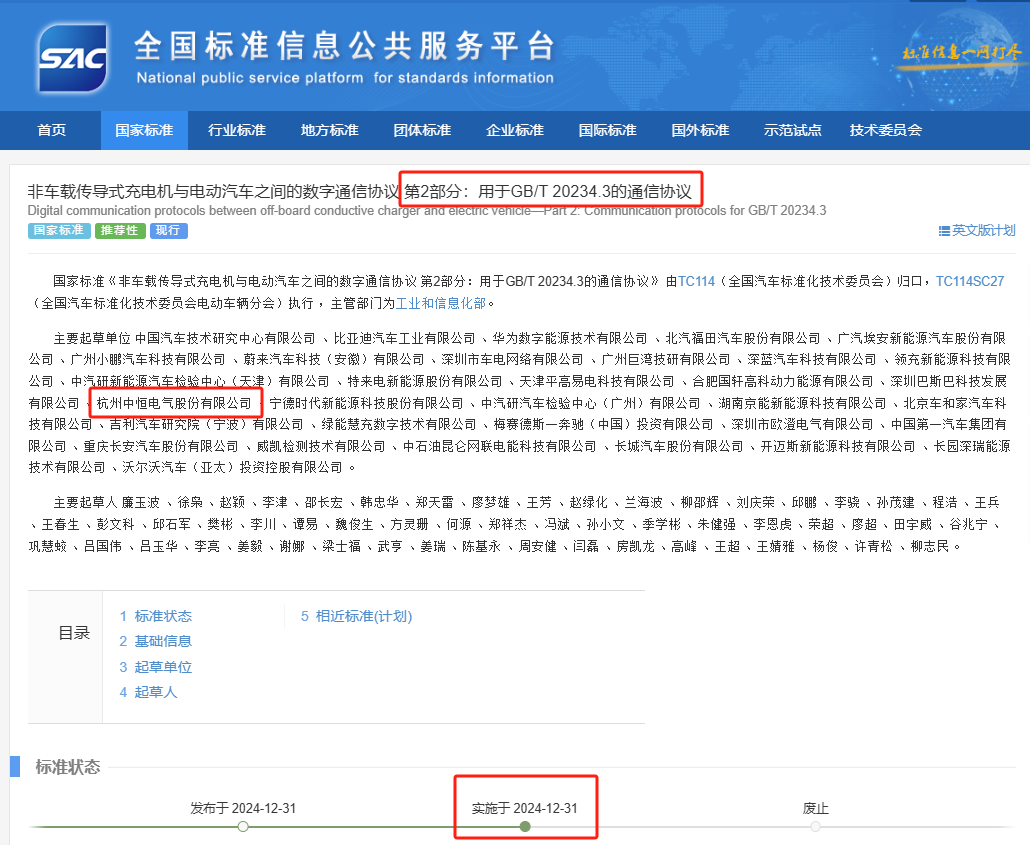1030x845 pixels.
Task: Follow the TC114SC27 subcommittee link
Action: tap(969, 282)
